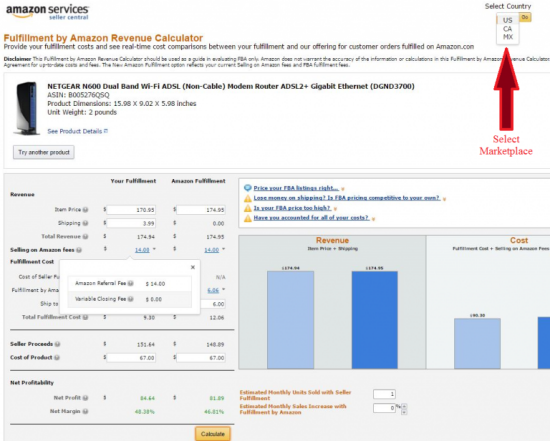The image size is (551, 442).
Task: Increase the monthly sales increase percentage stepper
Action: coord(404,406)
